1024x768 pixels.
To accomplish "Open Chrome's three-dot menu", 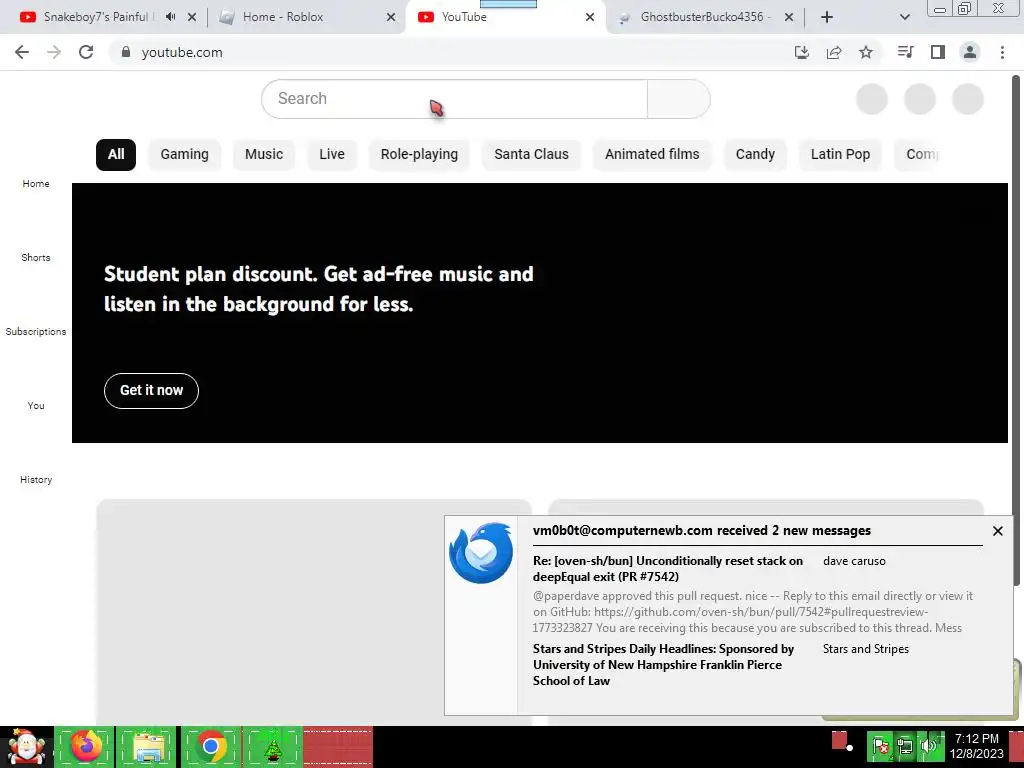I will pos(1002,52).
